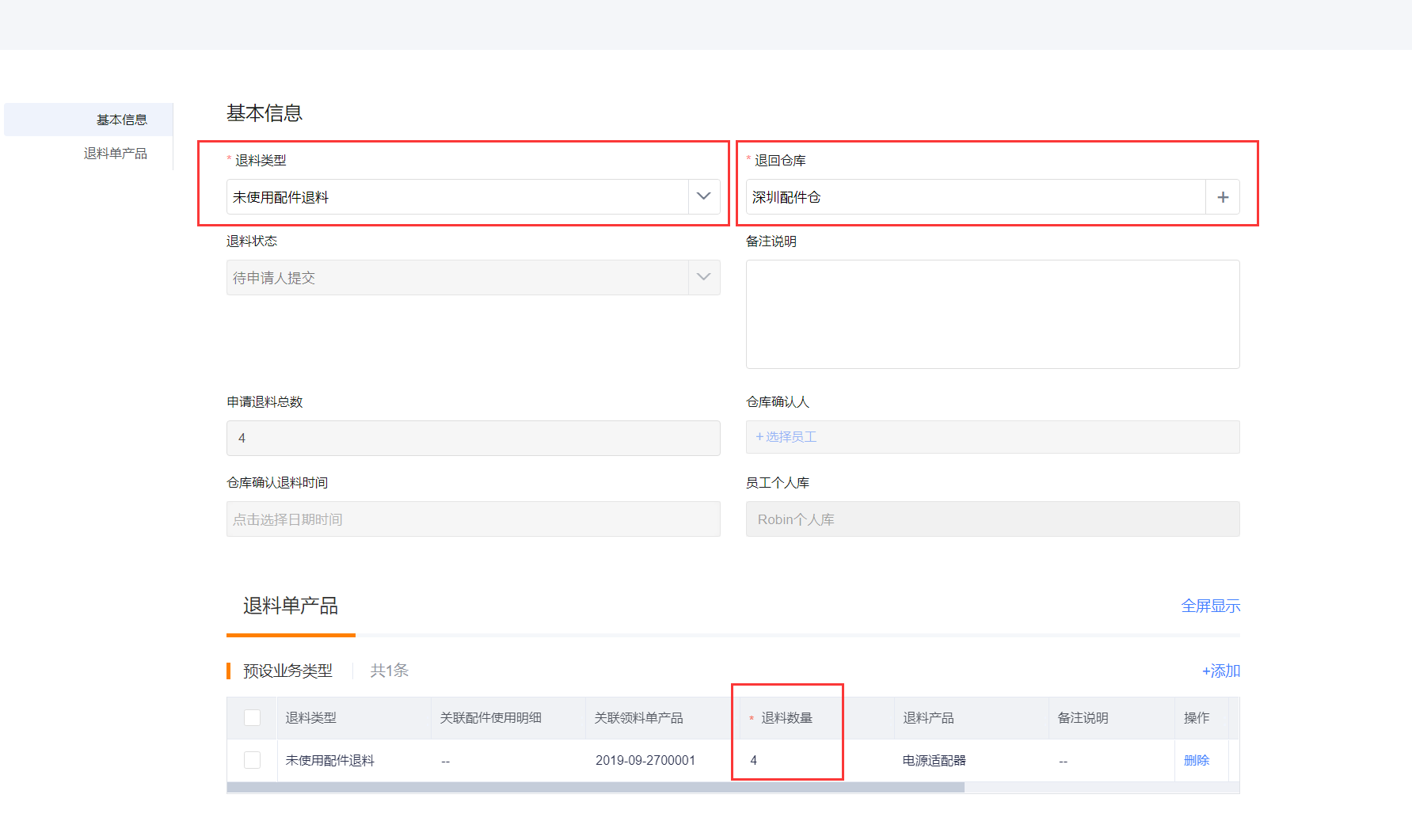
Task: Focus the 备注说明 text area
Action: [992, 314]
